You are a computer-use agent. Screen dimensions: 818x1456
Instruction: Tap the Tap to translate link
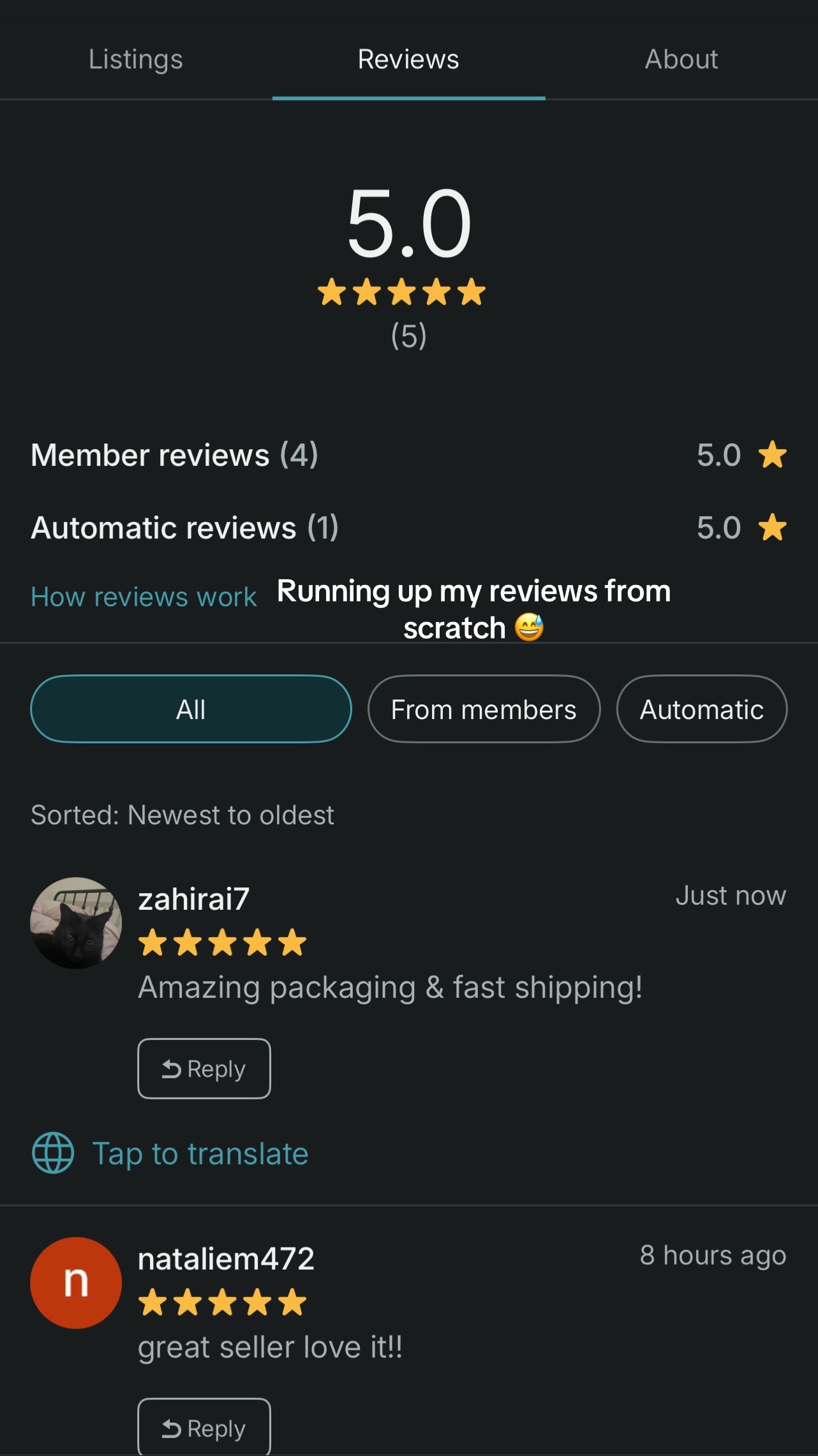pyautogui.click(x=200, y=1154)
